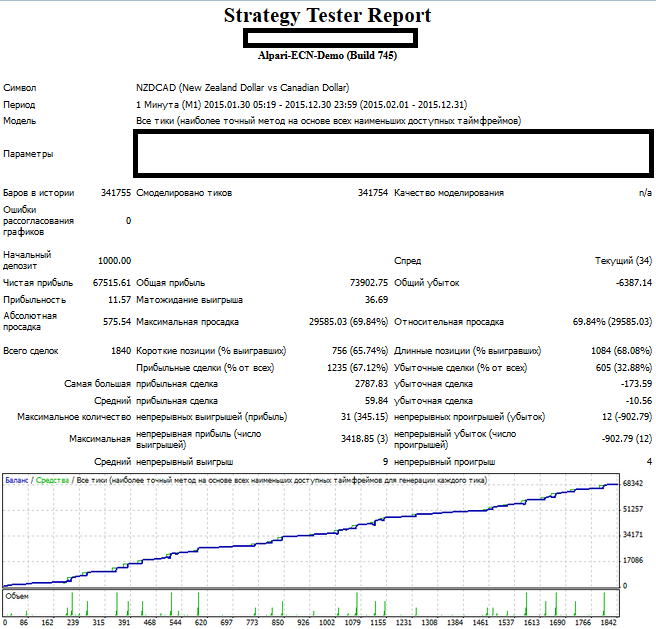The height and width of the screenshot is (629, 656).
Task: Select maximal consecutive profit 3418.85 (3)
Action: point(364,439)
